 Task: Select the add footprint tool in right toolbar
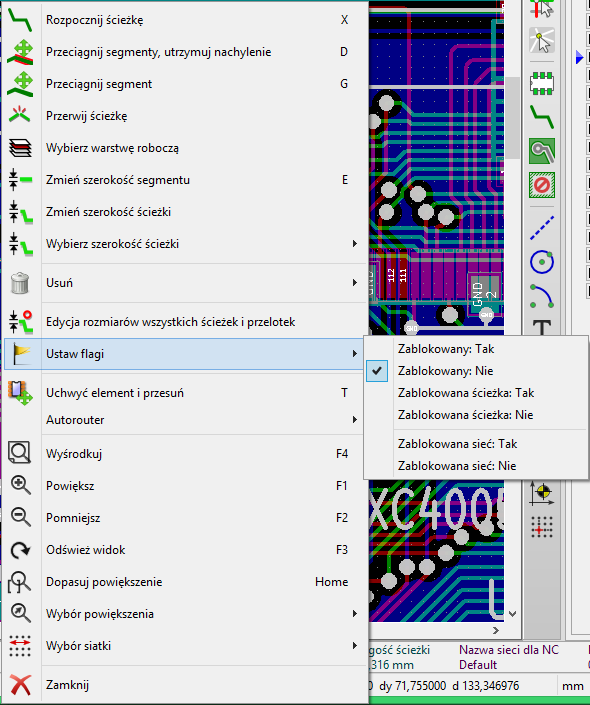tap(541, 83)
